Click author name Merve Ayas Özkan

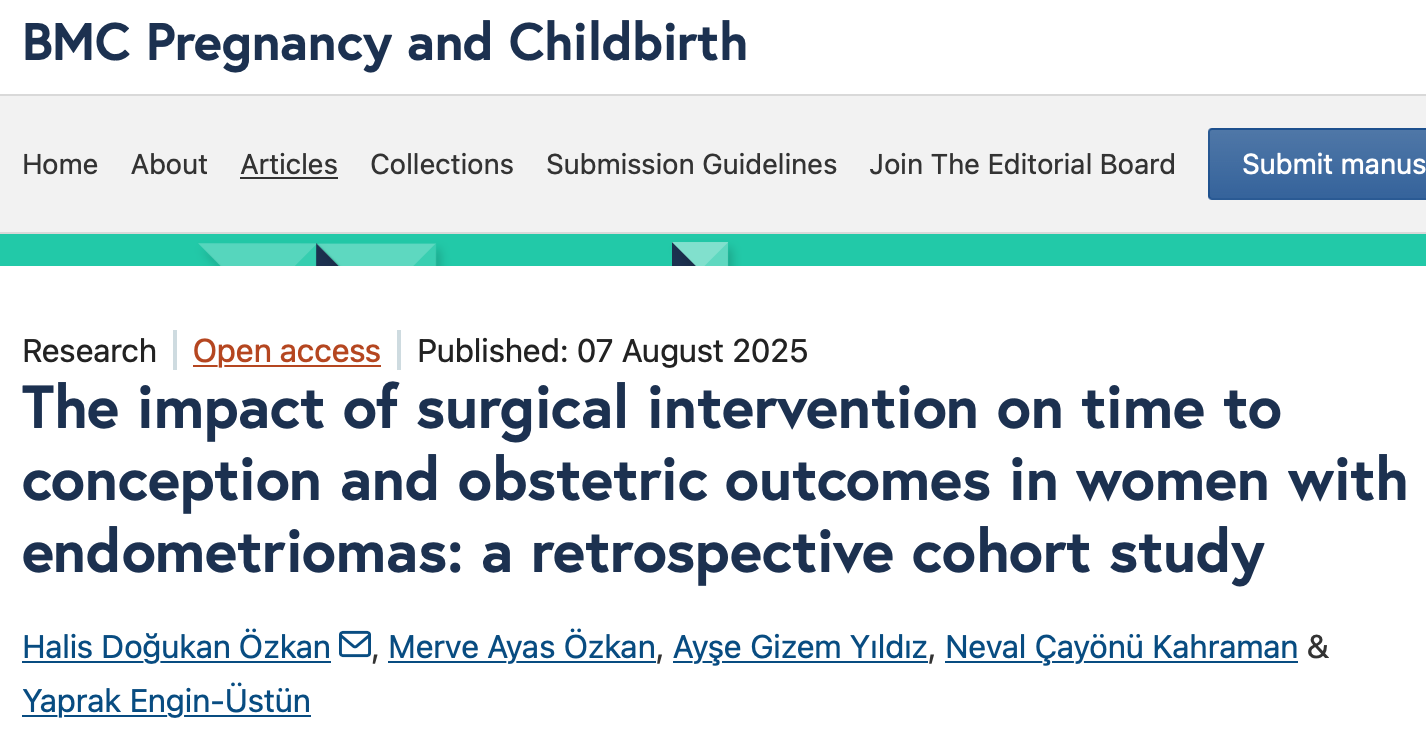click(522, 648)
